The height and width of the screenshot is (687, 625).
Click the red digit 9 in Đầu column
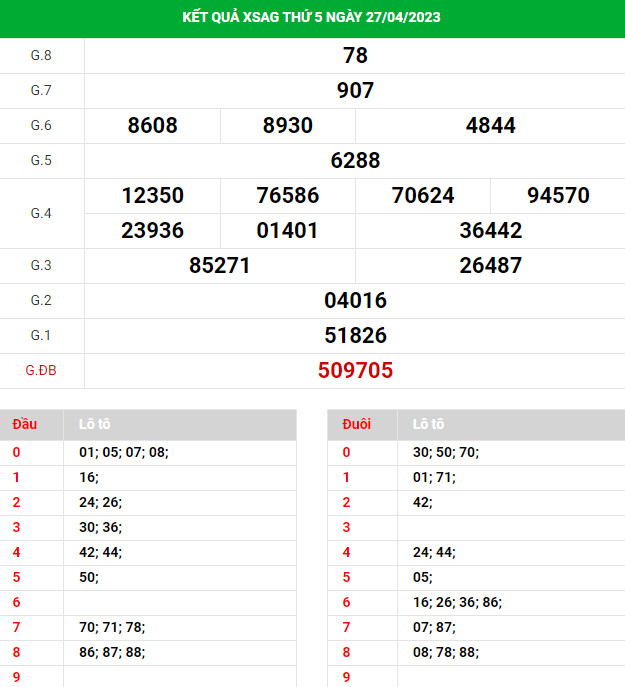click(16, 677)
